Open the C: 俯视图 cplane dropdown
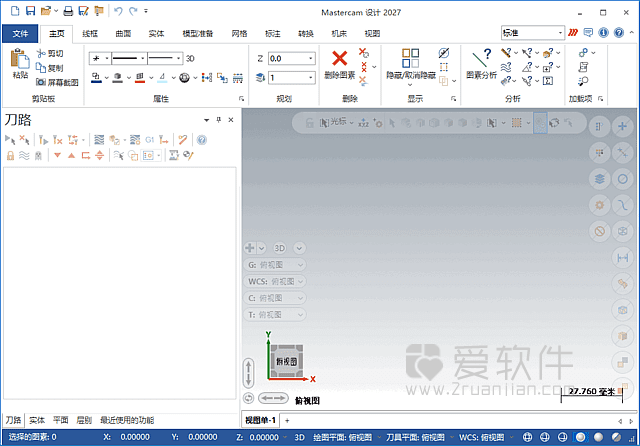The height and width of the screenshot is (446, 640). pos(275,298)
